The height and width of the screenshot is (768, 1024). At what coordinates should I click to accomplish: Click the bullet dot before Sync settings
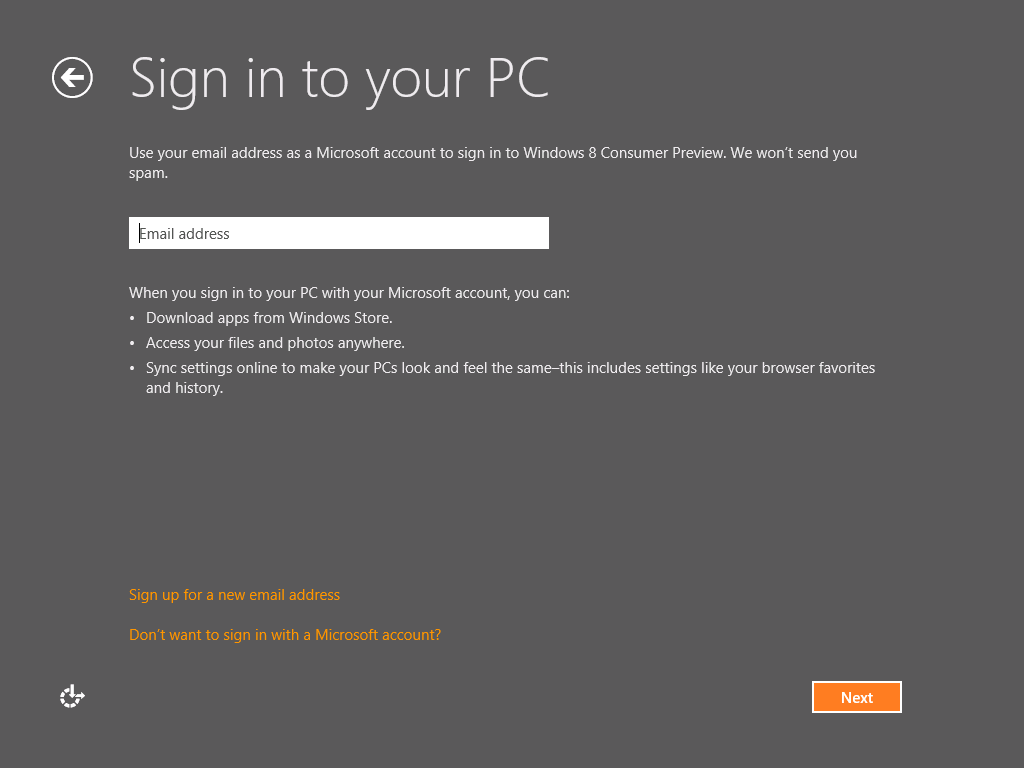pyautogui.click(x=134, y=369)
